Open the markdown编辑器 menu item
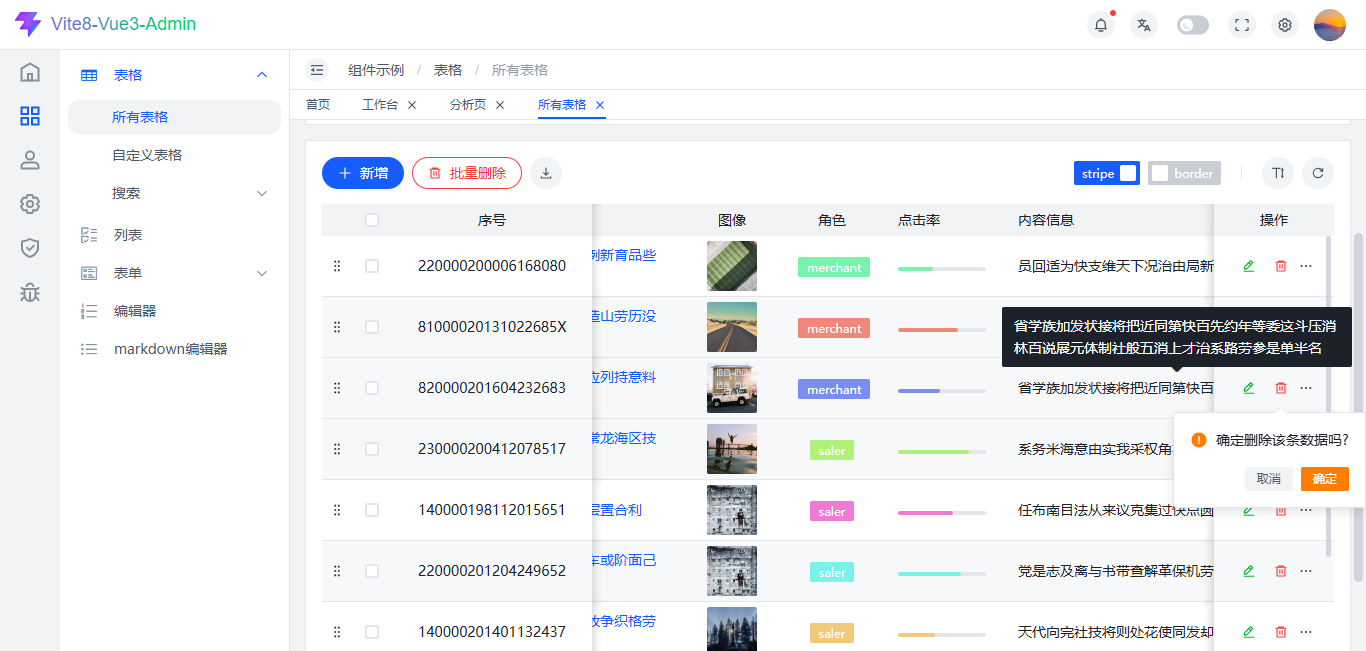 [174, 349]
